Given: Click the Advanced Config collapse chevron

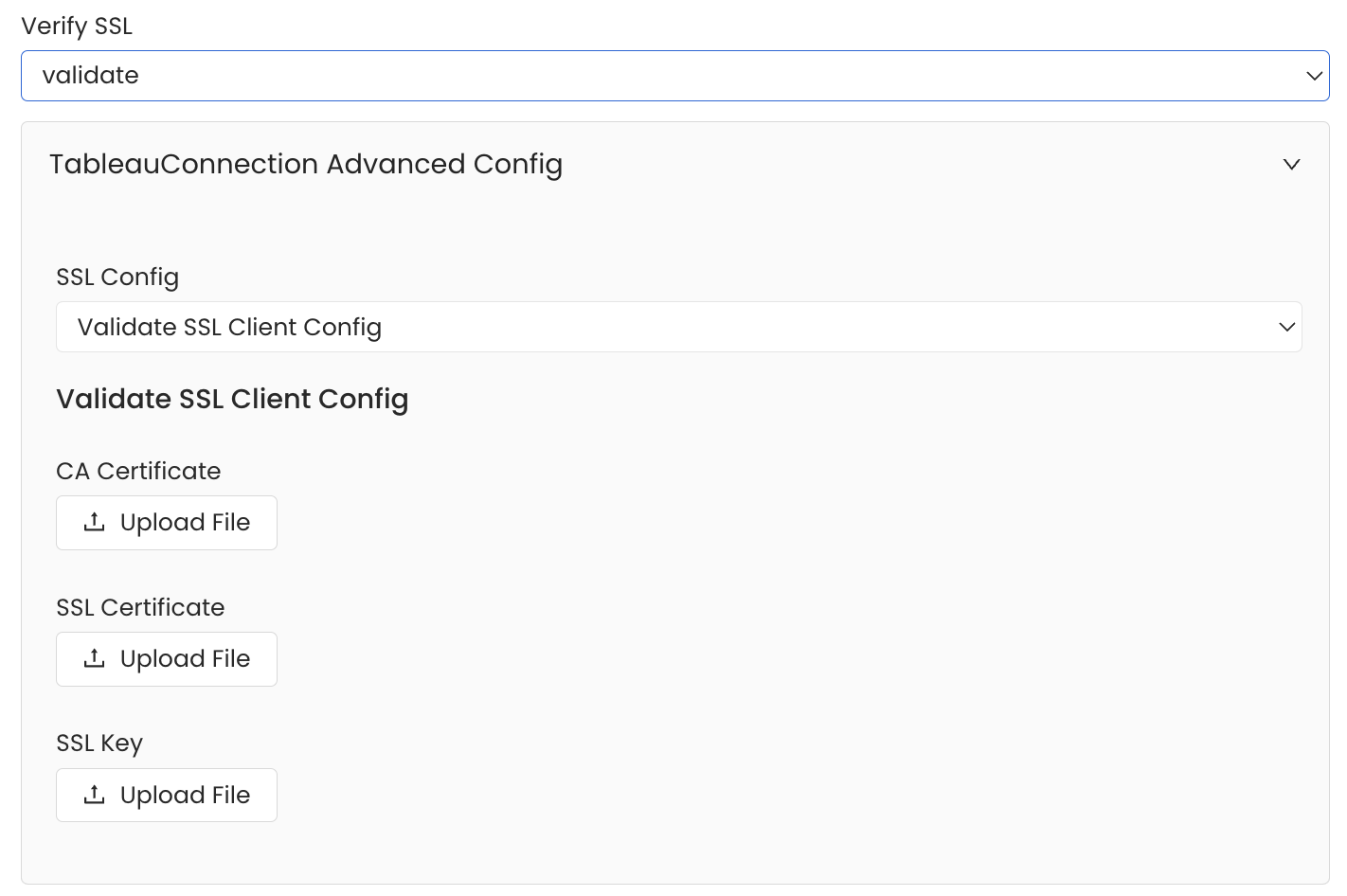Looking at the screenshot, I should [x=1291, y=165].
